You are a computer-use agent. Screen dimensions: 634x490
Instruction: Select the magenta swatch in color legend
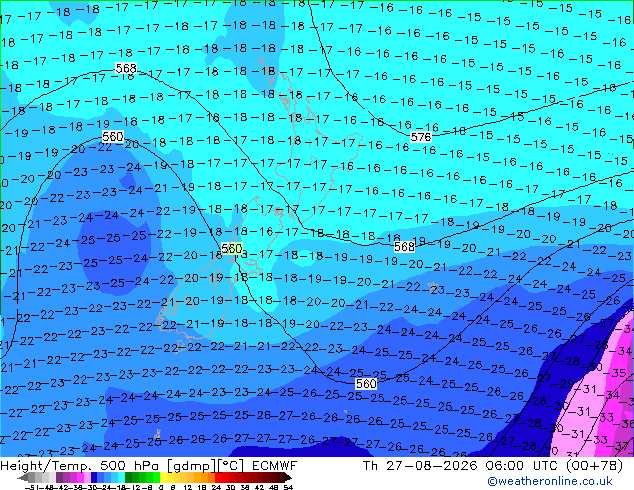pyautogui.click(x=80, y=477)
